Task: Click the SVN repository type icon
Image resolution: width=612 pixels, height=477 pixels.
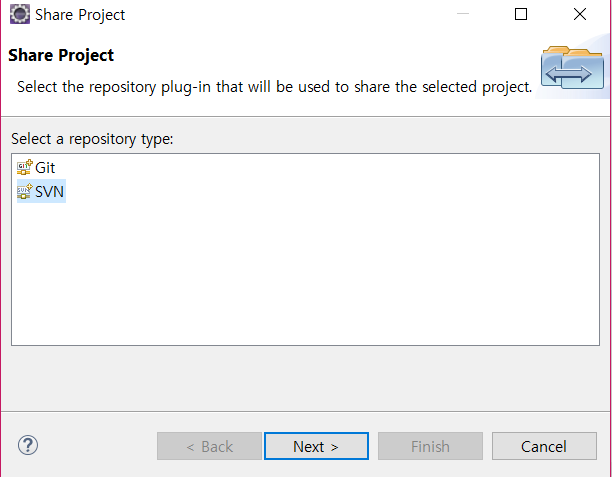Action: coord(25,191)
